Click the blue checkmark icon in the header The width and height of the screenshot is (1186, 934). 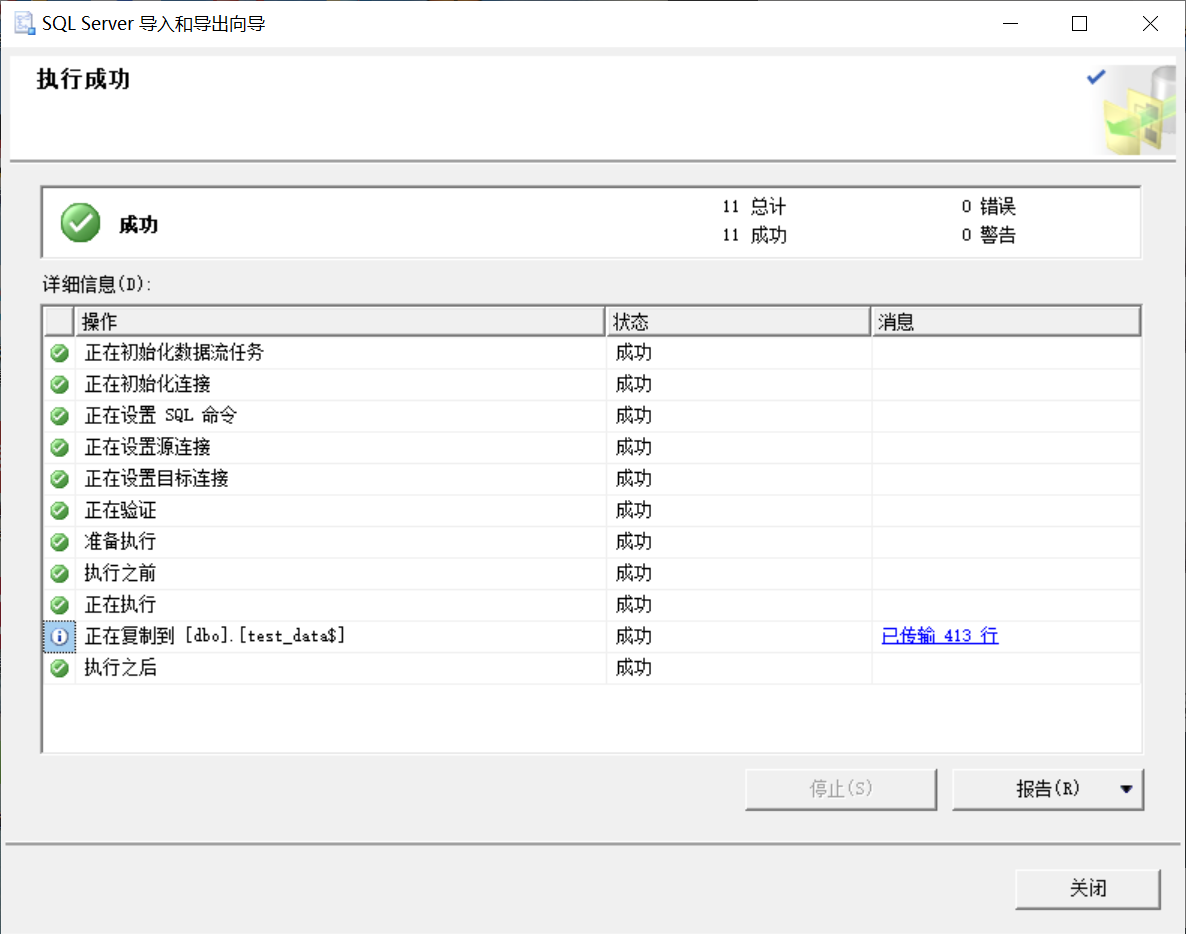coord(1096,76)
